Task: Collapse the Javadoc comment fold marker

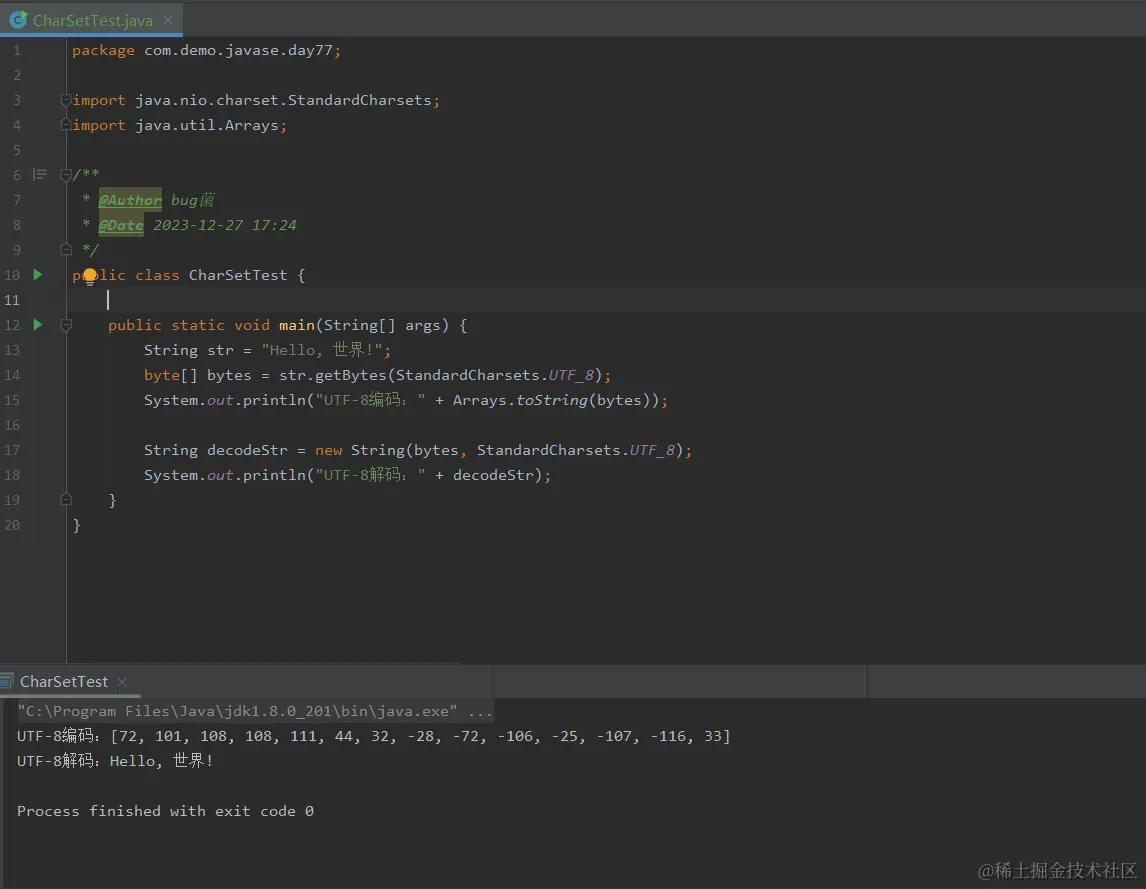Action: [x=66, y=175]
